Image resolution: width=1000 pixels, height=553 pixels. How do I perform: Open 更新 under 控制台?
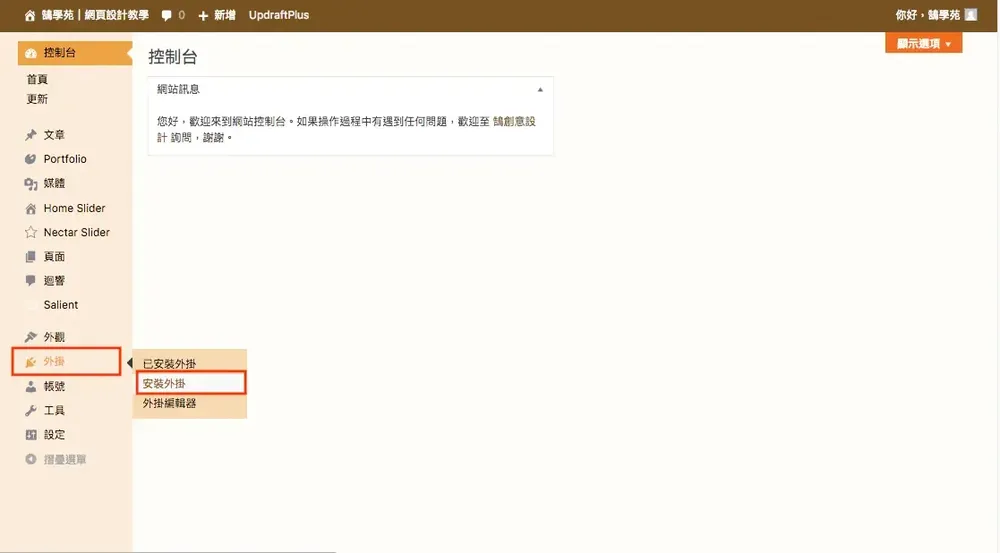coord(37,99)
